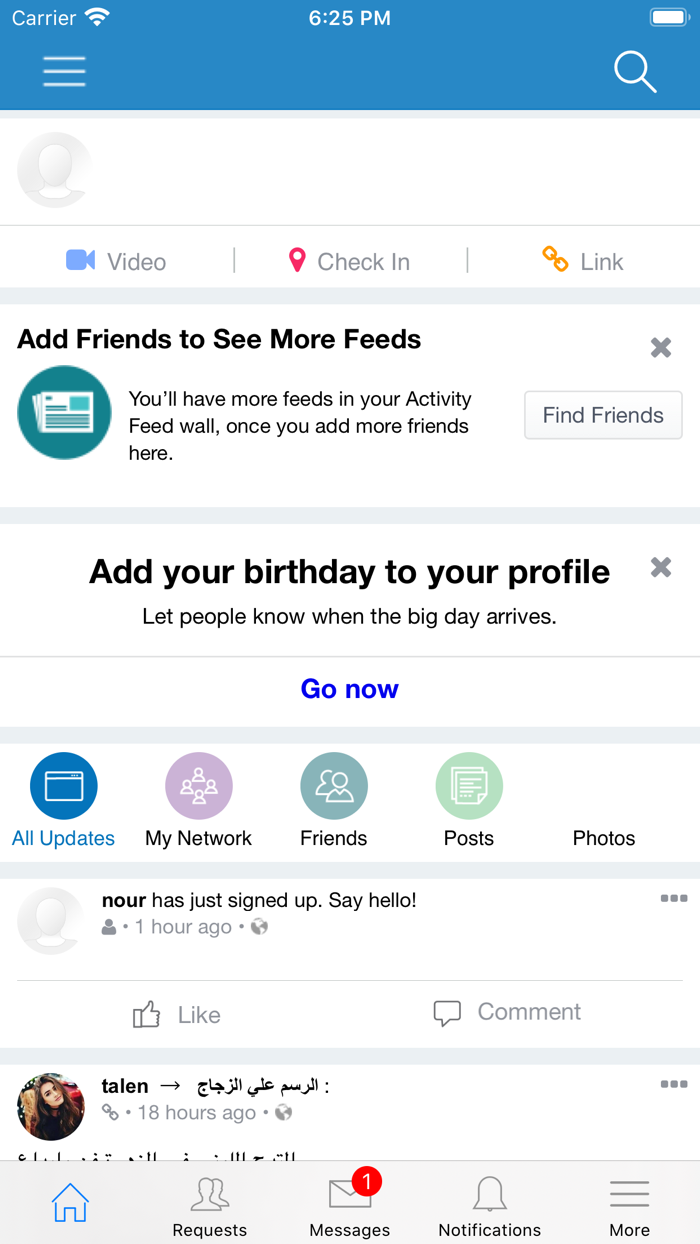This screenshot has height=1244, width=700.
Task: Tap the Check In location option
Action: [x=349, y=261]
